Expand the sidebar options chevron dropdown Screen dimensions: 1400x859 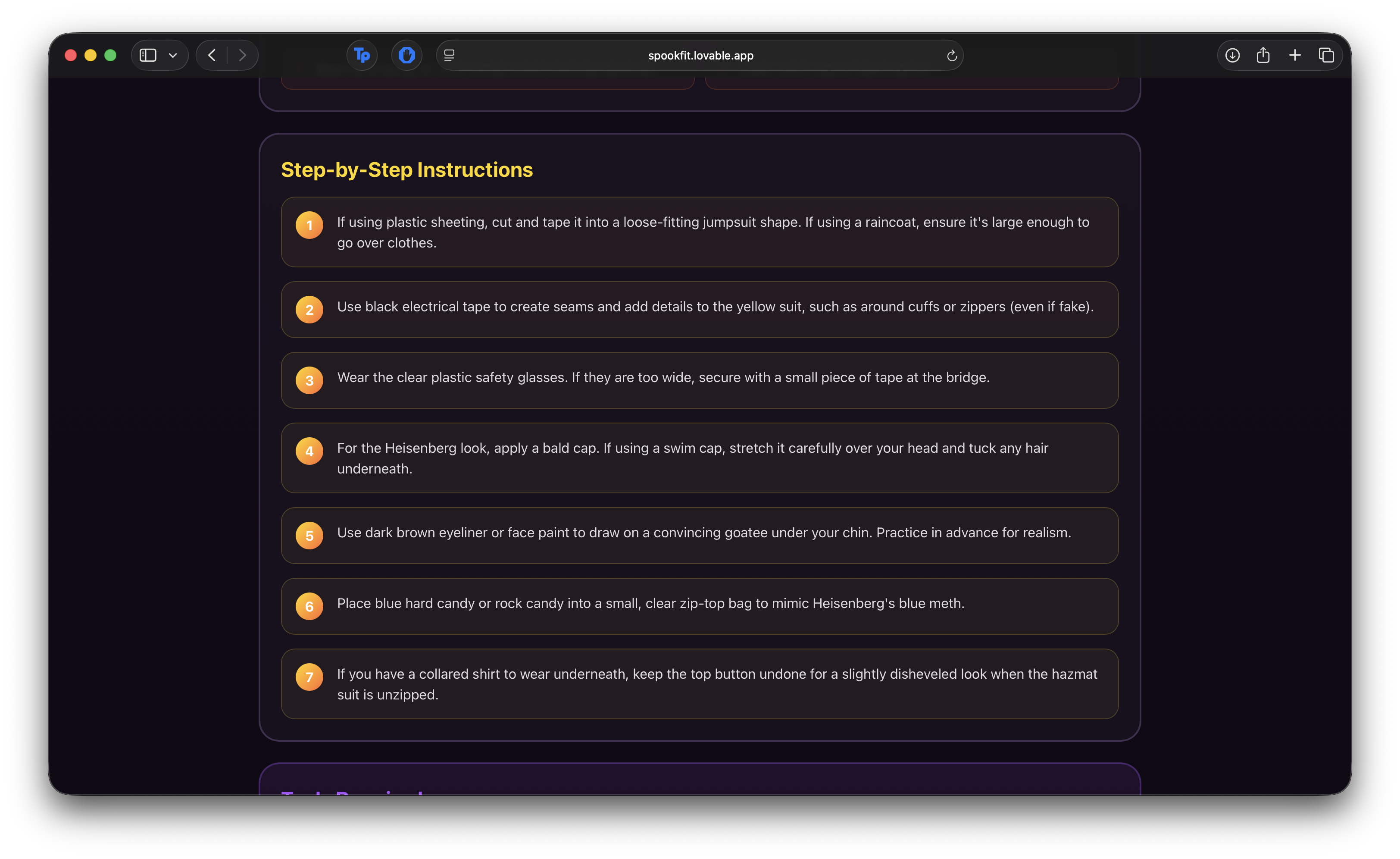(x=173, y=55)
